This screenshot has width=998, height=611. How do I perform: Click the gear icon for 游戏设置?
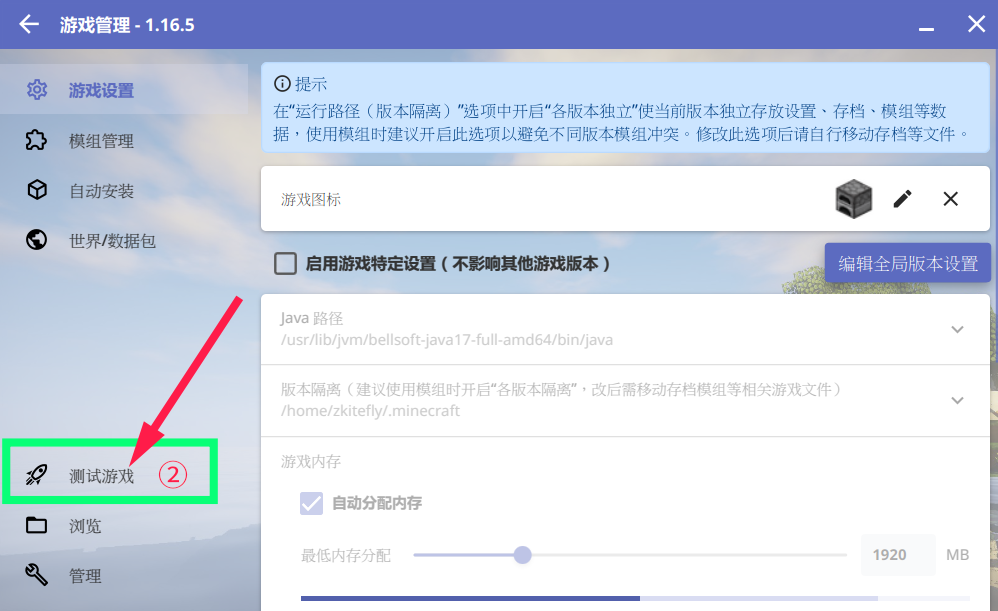37,90
